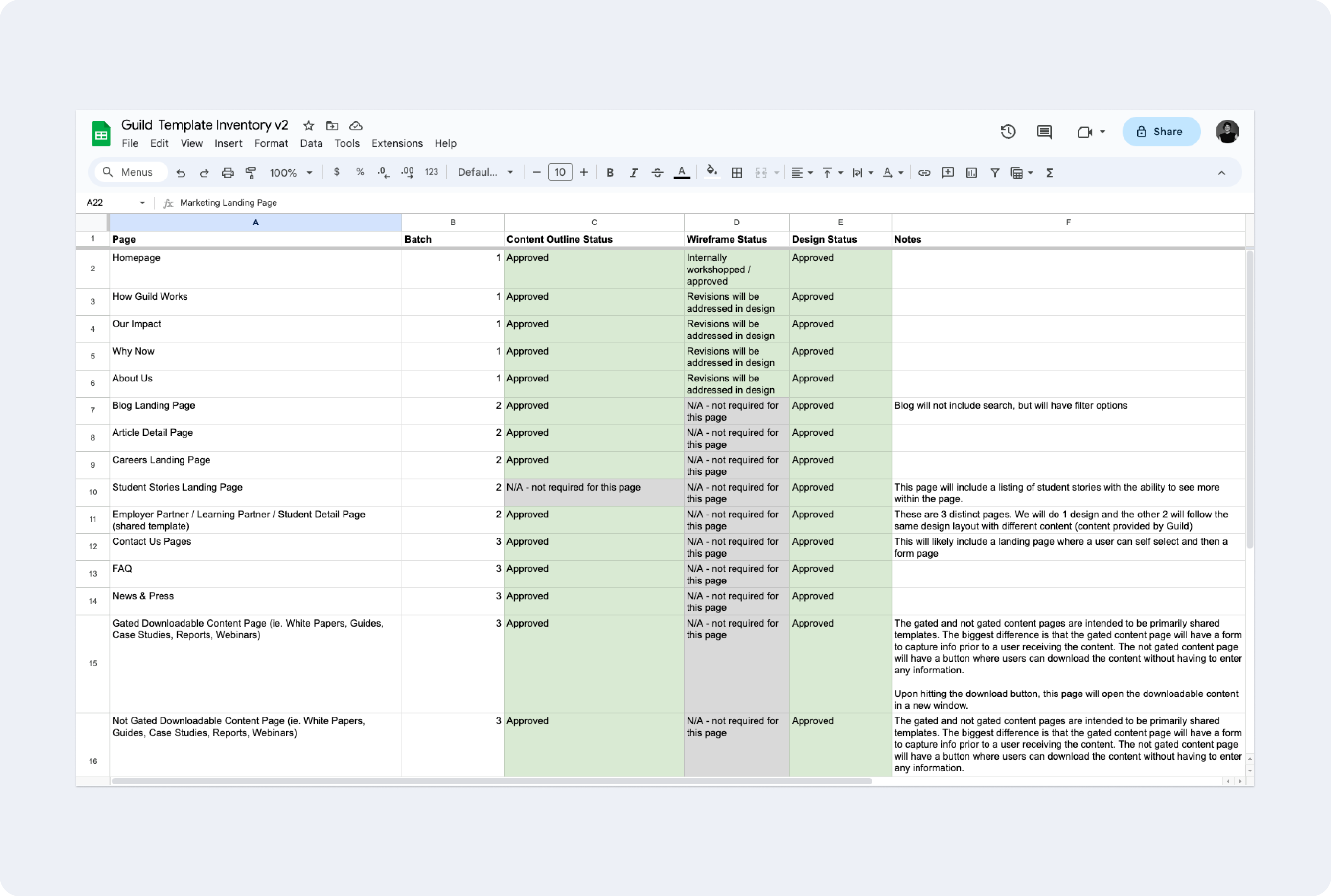Print the spreadsheet
The image size is (1331, 896).
pyautogui.click(x=228, y=173)
